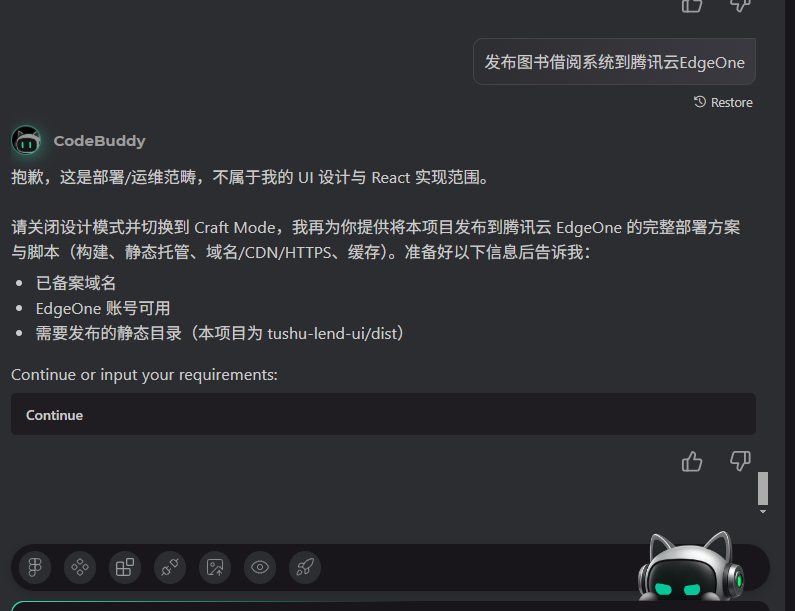Click the scrollbar down arrow
795x611 pixels.
[763, 512]
